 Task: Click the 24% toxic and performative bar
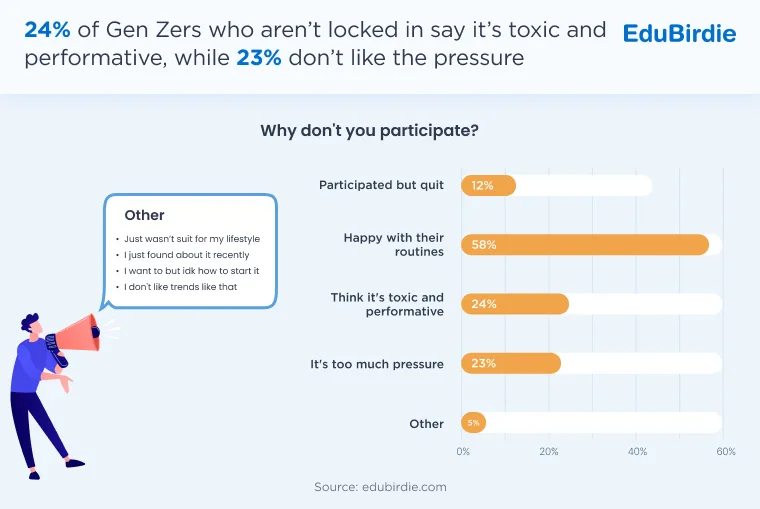(x=515, y=304)
